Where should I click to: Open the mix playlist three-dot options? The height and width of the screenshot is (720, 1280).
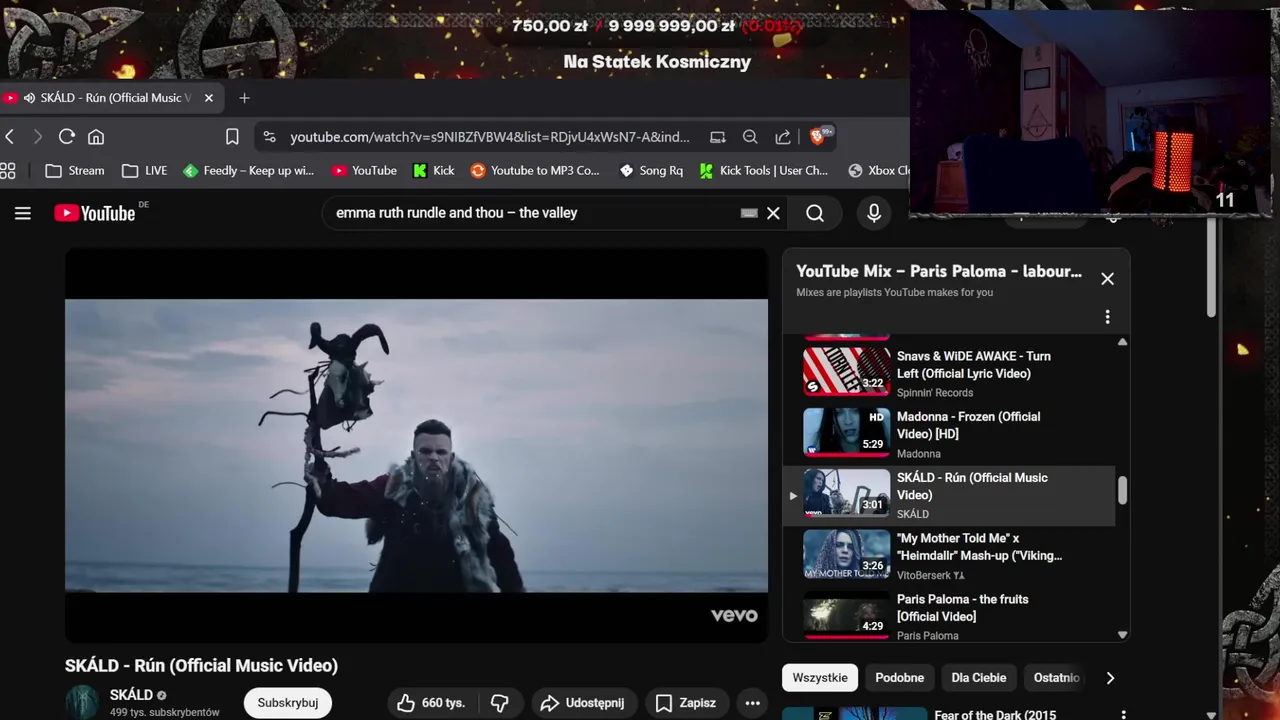(1107, 317)
